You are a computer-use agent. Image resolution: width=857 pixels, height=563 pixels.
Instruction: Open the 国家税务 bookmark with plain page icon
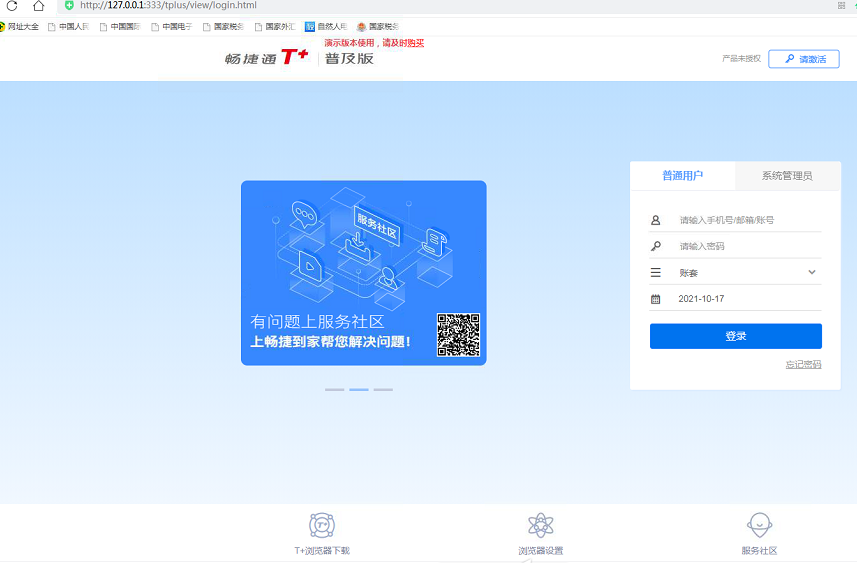click(223, 26)
